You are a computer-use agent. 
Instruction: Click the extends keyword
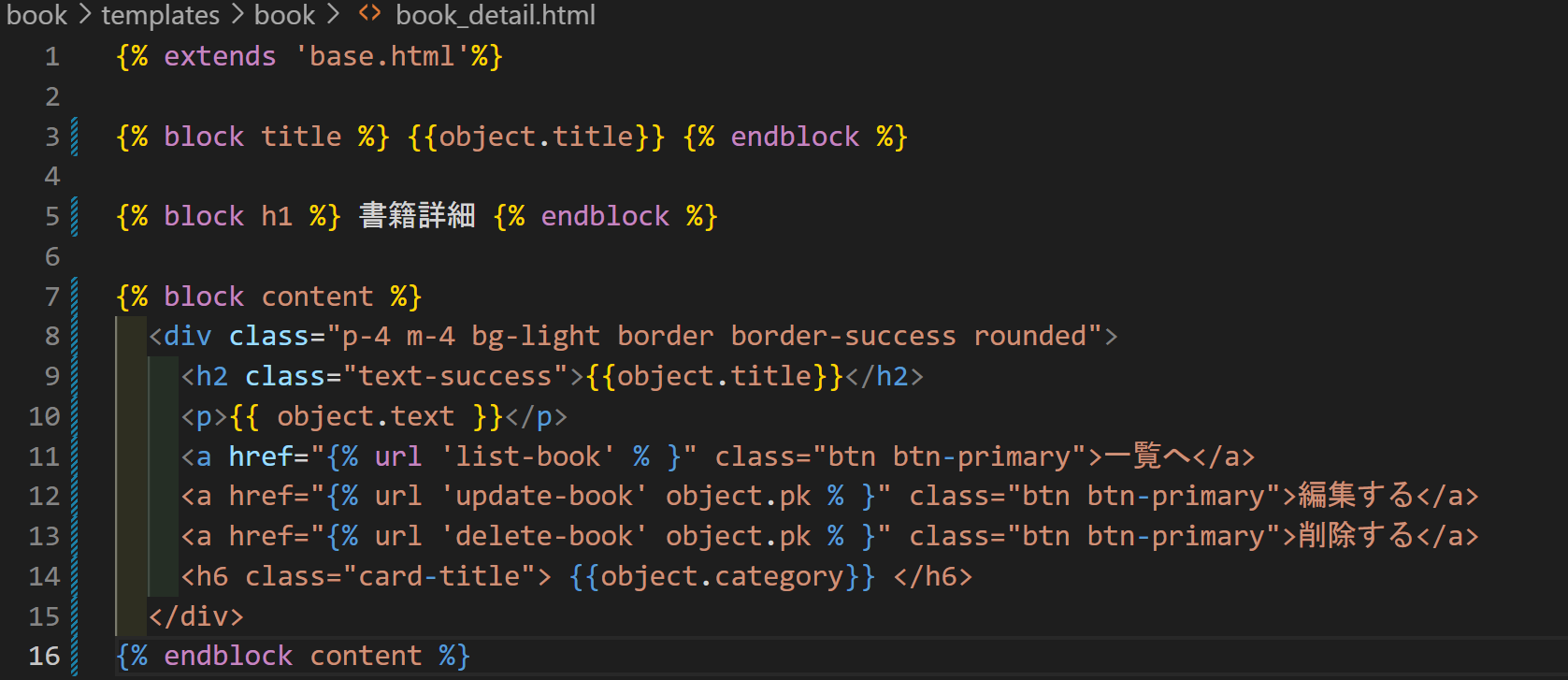click(x=220, y=57)
